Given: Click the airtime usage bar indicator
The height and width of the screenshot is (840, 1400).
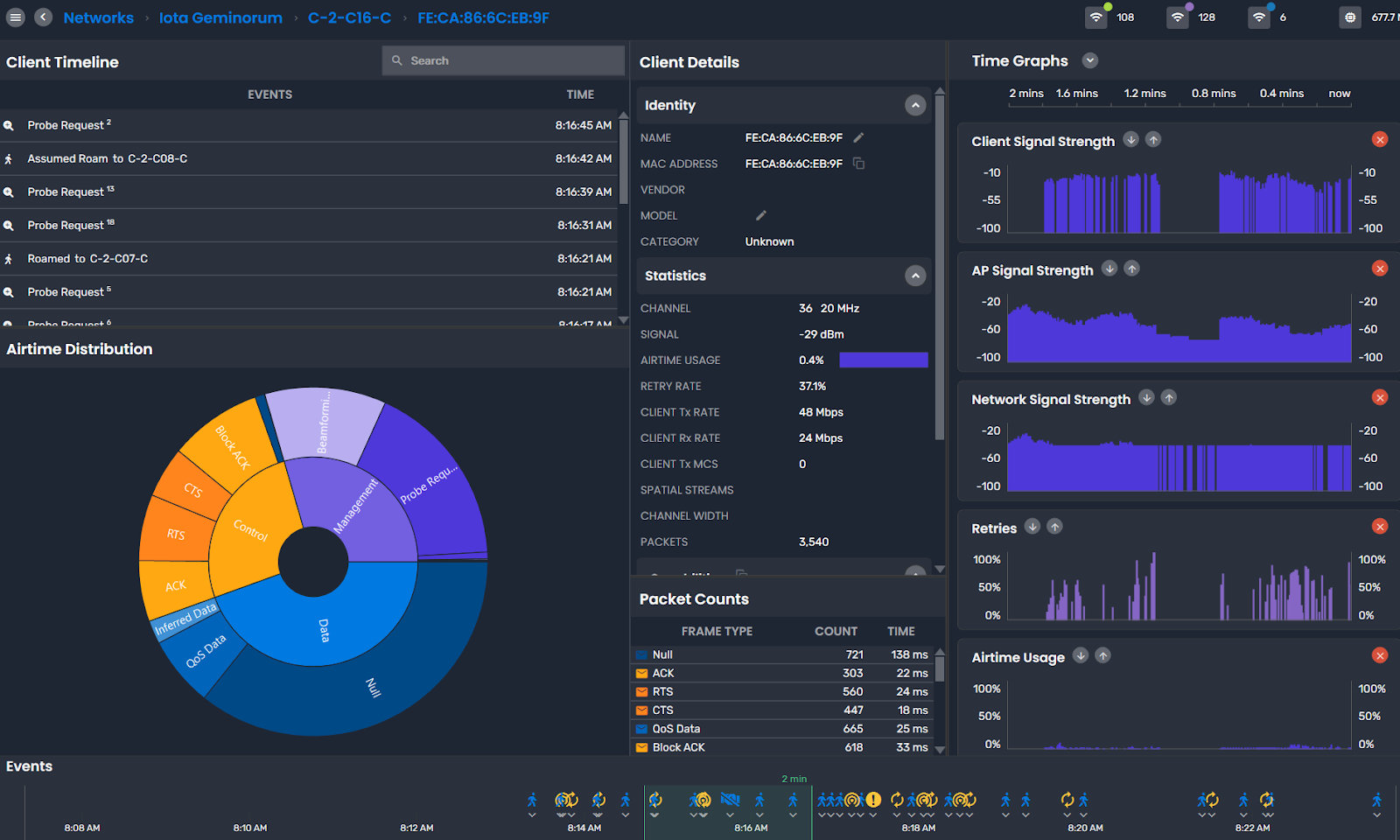Looking at the screenshot, I should 884,360.
